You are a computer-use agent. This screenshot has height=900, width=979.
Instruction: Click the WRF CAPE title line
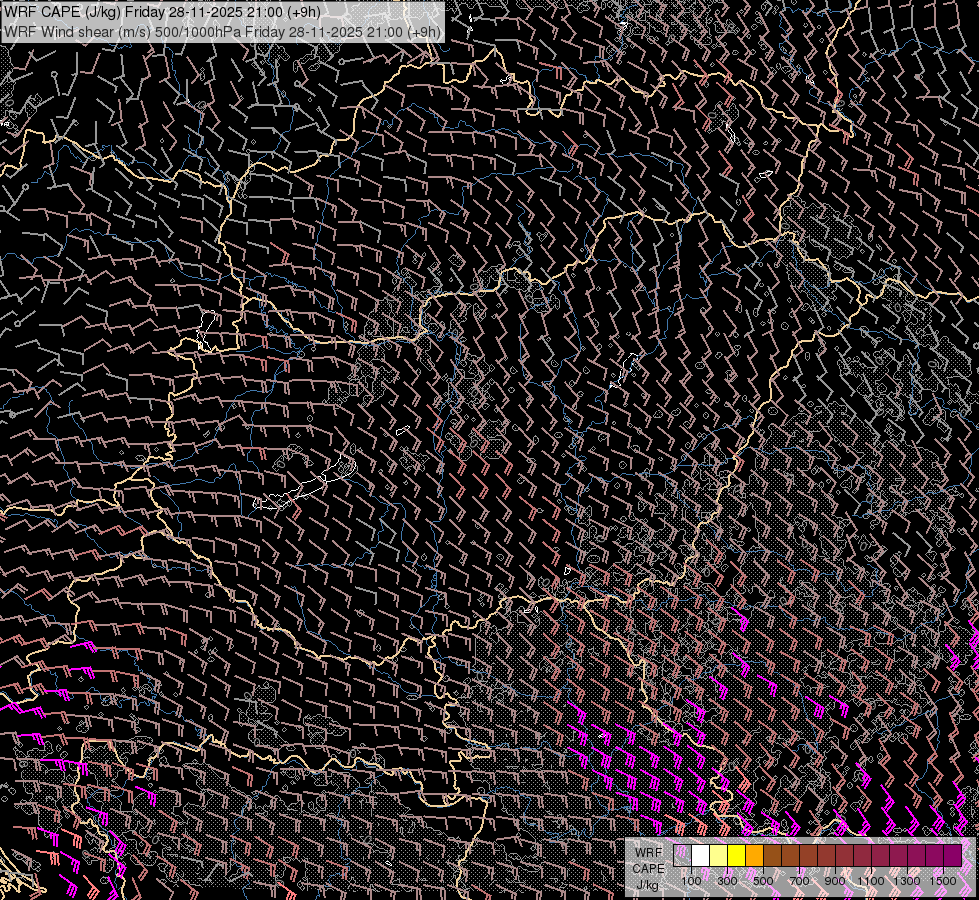162,12
